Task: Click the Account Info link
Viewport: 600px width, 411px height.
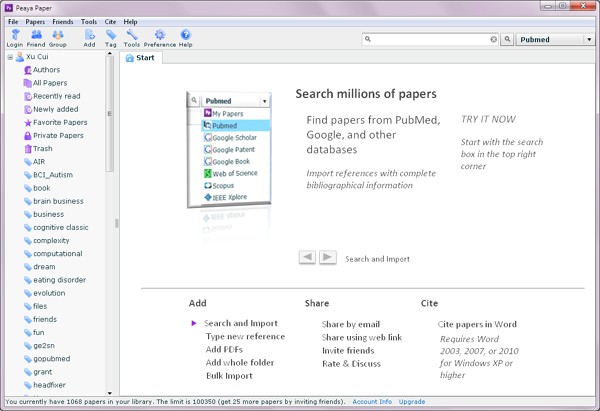Action: point(372,401)
